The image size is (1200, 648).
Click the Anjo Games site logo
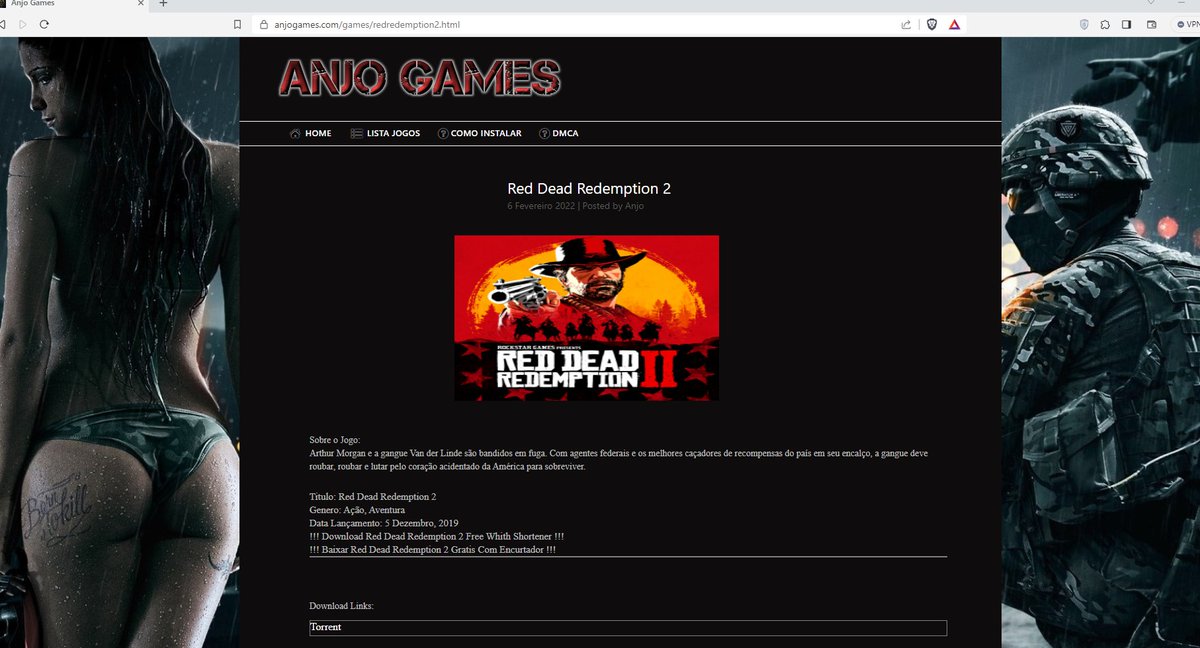click(420, 78)
